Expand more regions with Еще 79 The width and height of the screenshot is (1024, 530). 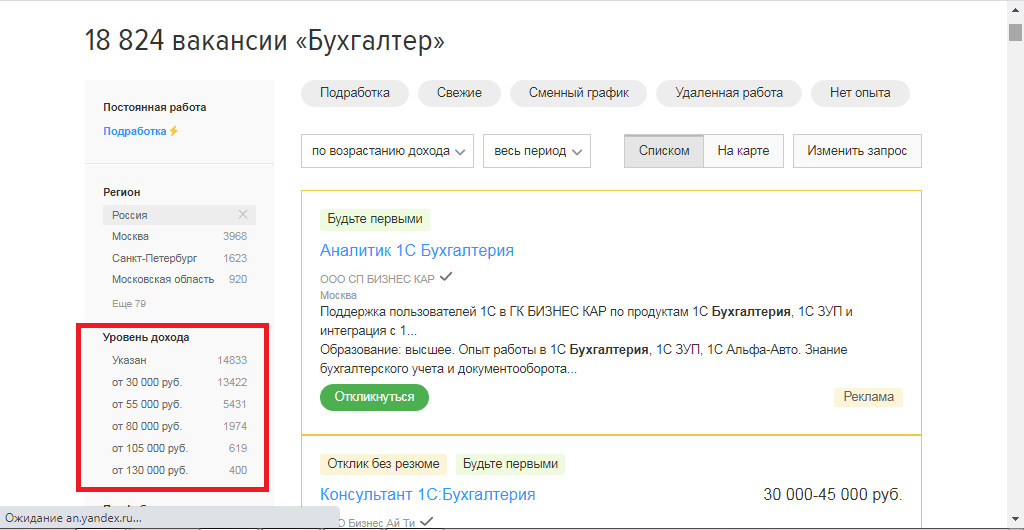129,303
